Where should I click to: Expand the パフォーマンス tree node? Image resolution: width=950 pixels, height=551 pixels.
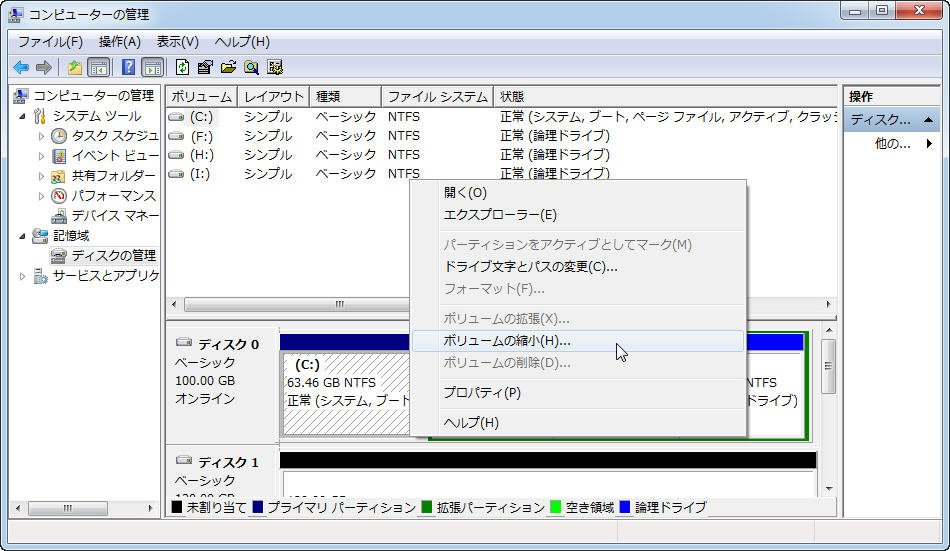tap(41, 196)
